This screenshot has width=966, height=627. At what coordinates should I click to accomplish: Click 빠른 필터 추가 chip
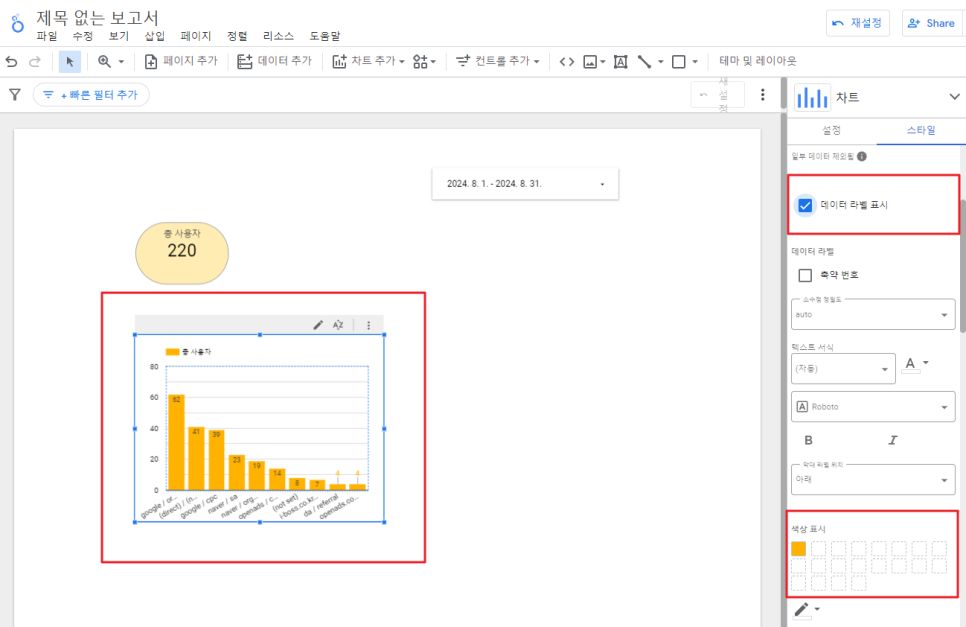pyautogui.click(x=91, y=95)
